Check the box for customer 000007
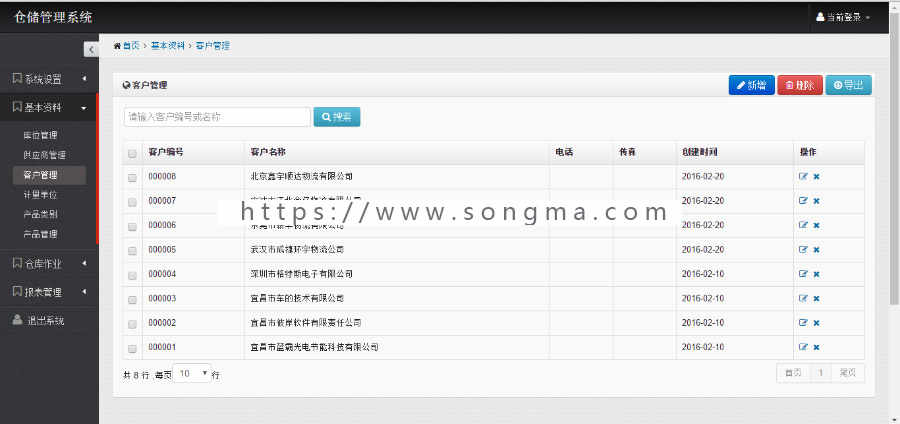Screen dimensions: 900x424 132,202
